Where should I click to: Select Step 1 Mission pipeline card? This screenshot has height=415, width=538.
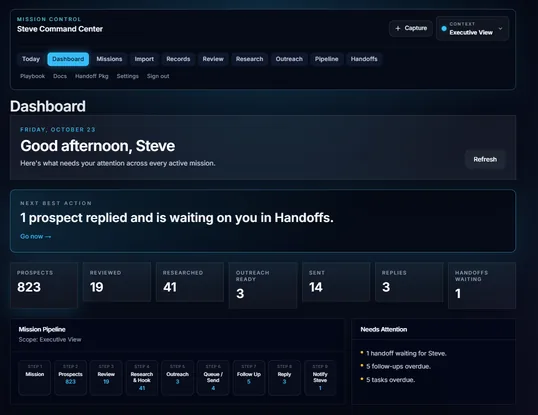35,378
